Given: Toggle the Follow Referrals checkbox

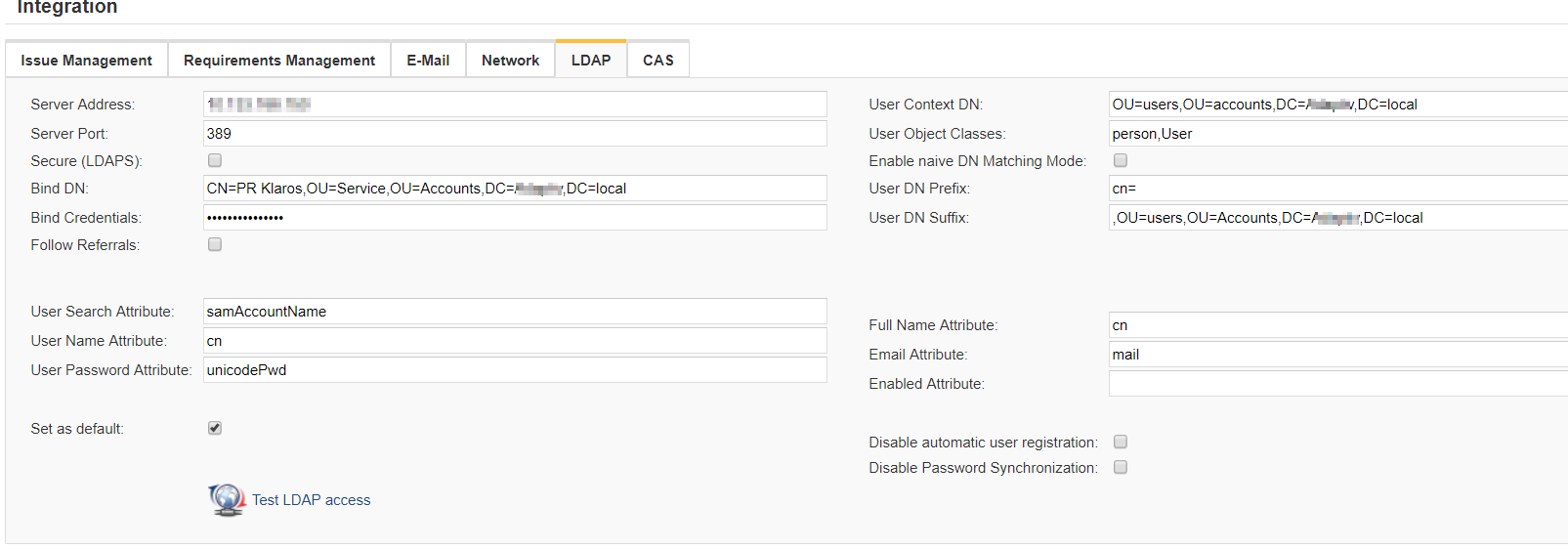Looking at the screenshot, I should point(215,244).
